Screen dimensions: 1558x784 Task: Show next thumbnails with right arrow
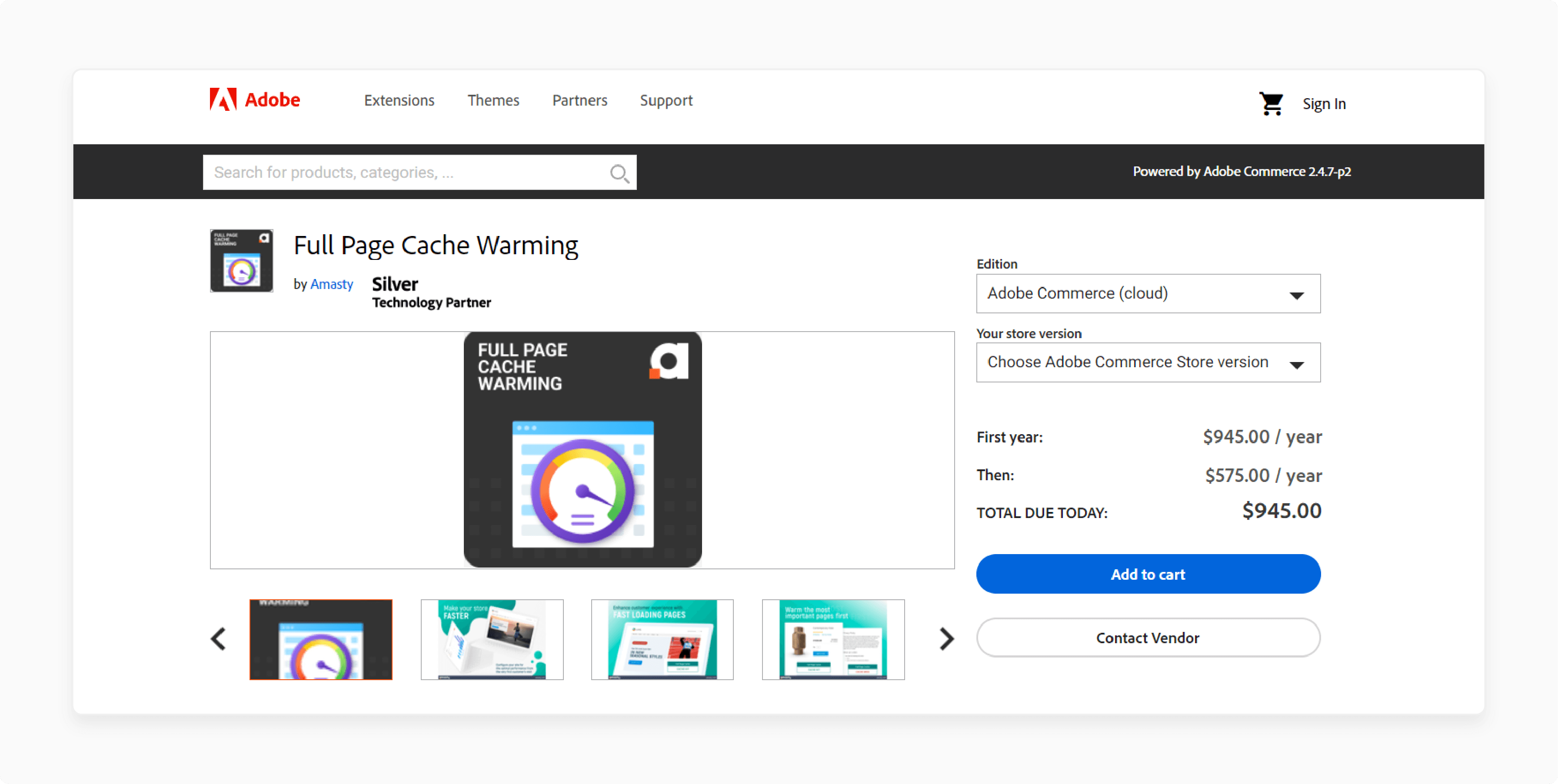tap(946, 639)
